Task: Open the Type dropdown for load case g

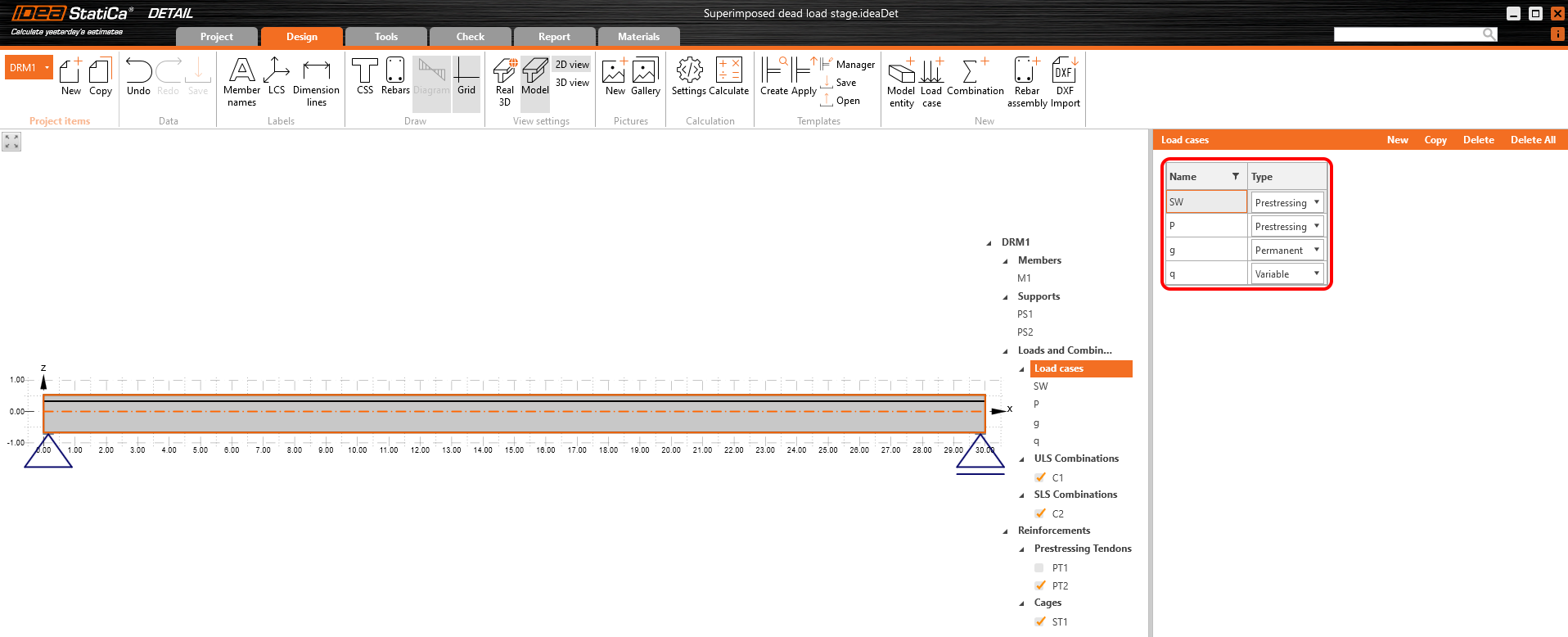Action: click(1287, 251)
